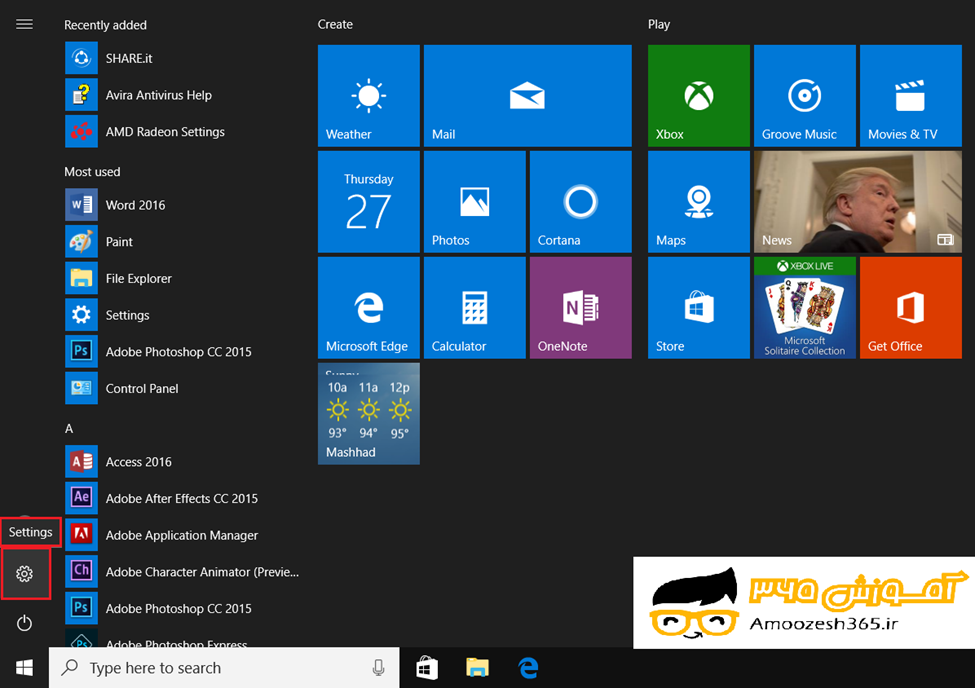975x688 pixels.
Task: Launch Adobe Application Manager
Action: tap(161, 535)
